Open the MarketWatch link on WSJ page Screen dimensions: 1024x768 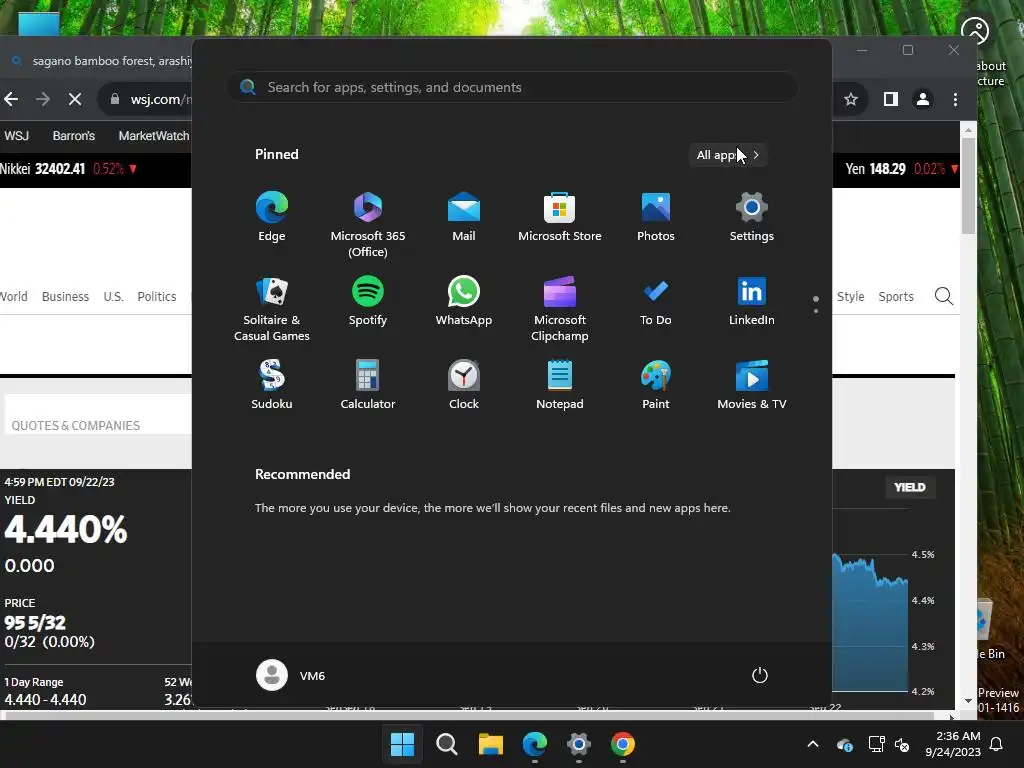[154, 136]
